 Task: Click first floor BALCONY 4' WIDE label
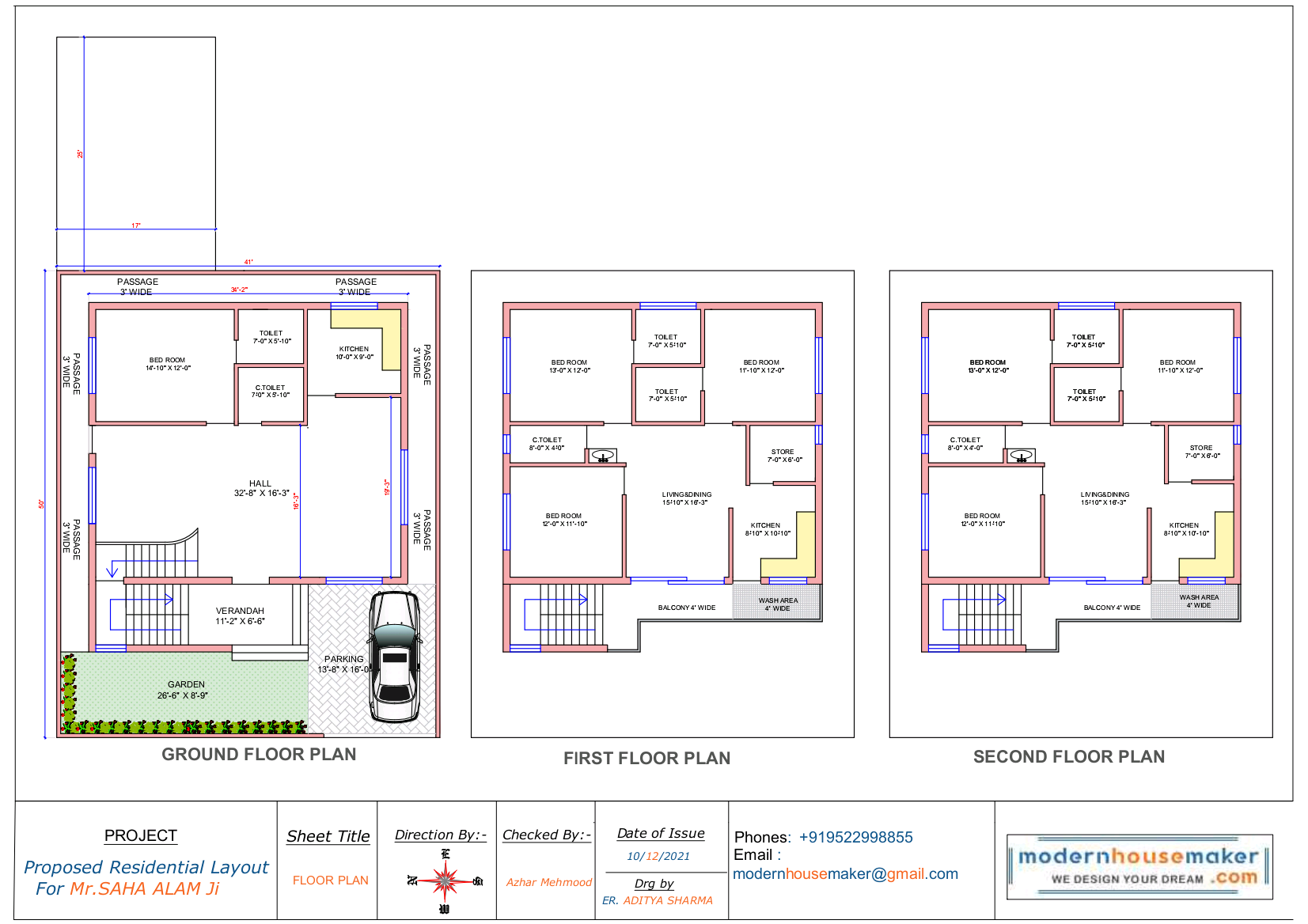tap(686, 608)
